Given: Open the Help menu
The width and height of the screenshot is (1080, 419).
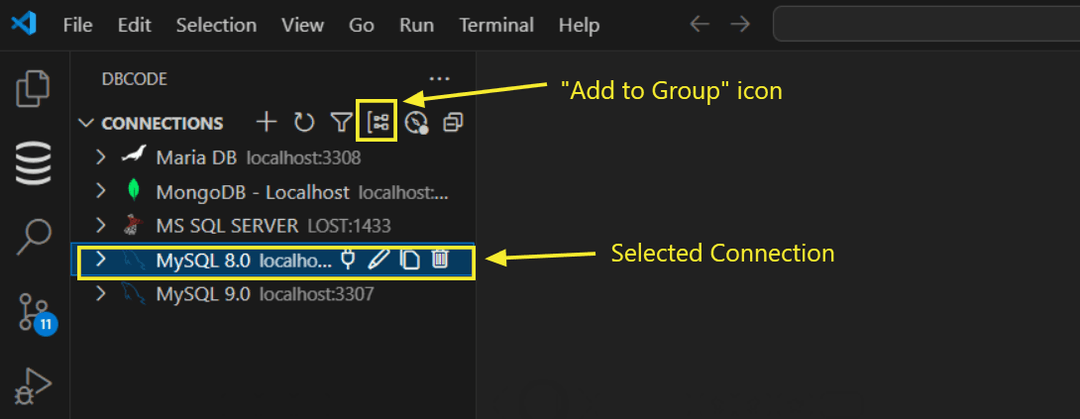Looking at the screenshot, I should point(579,25).
